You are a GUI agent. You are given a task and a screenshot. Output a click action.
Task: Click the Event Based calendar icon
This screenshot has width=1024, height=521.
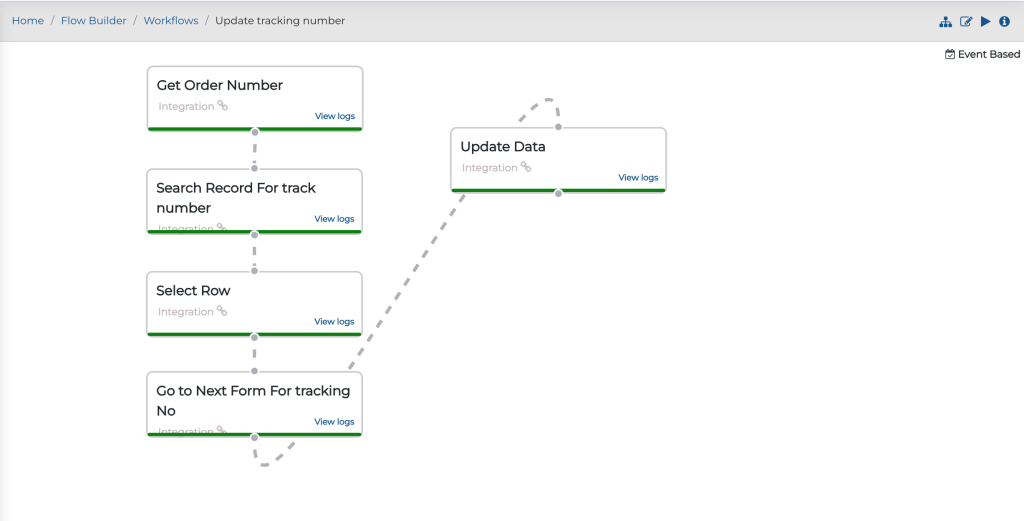[950, 54]
